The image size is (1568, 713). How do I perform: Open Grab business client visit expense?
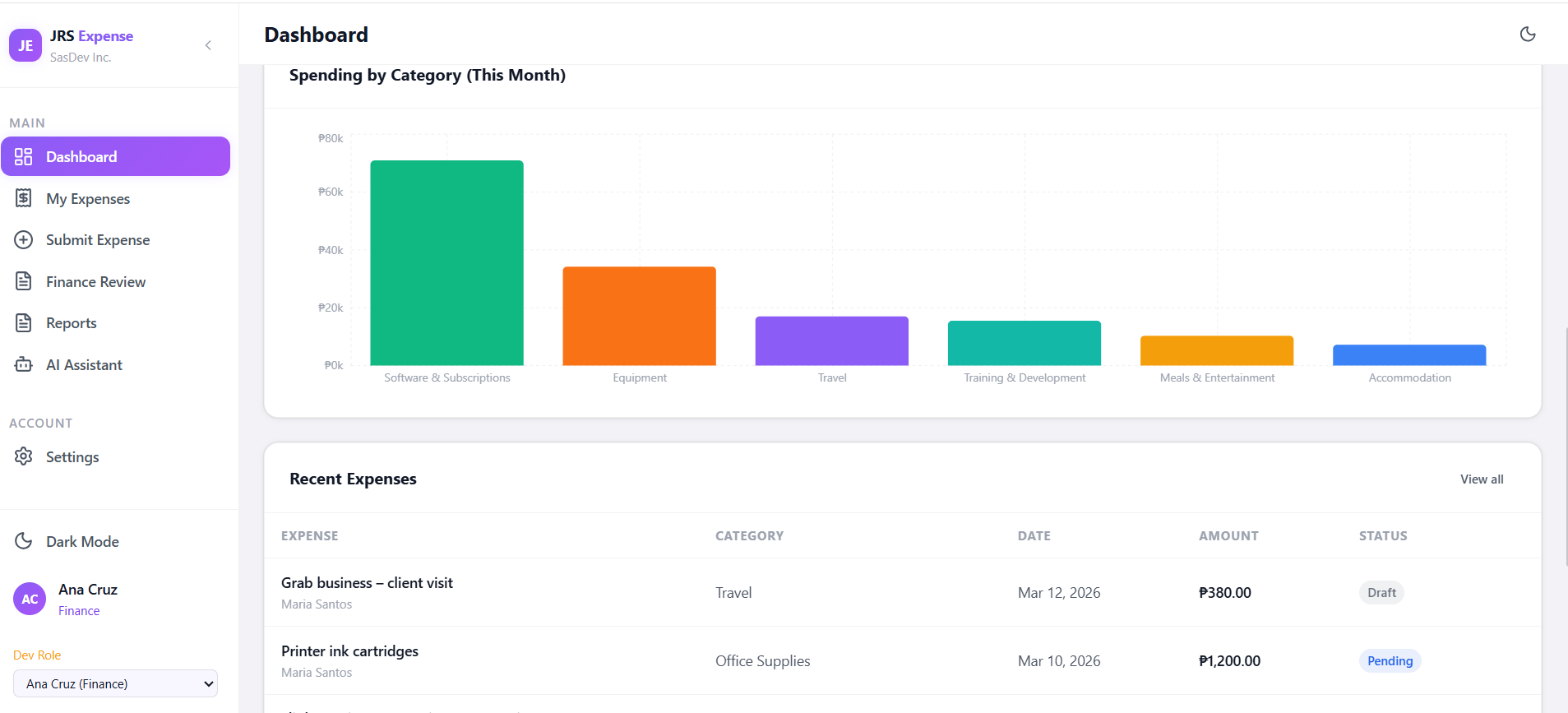point(367,583)
